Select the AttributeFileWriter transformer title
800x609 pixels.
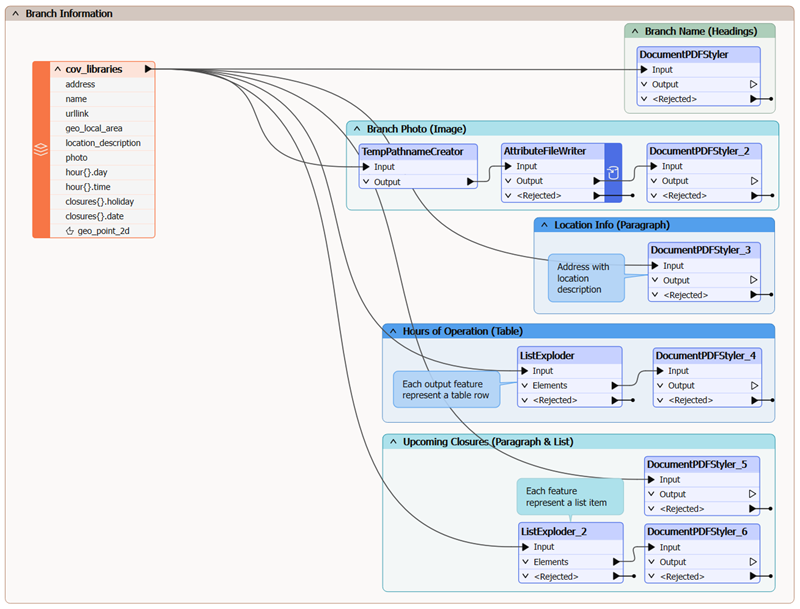(545, 151)
